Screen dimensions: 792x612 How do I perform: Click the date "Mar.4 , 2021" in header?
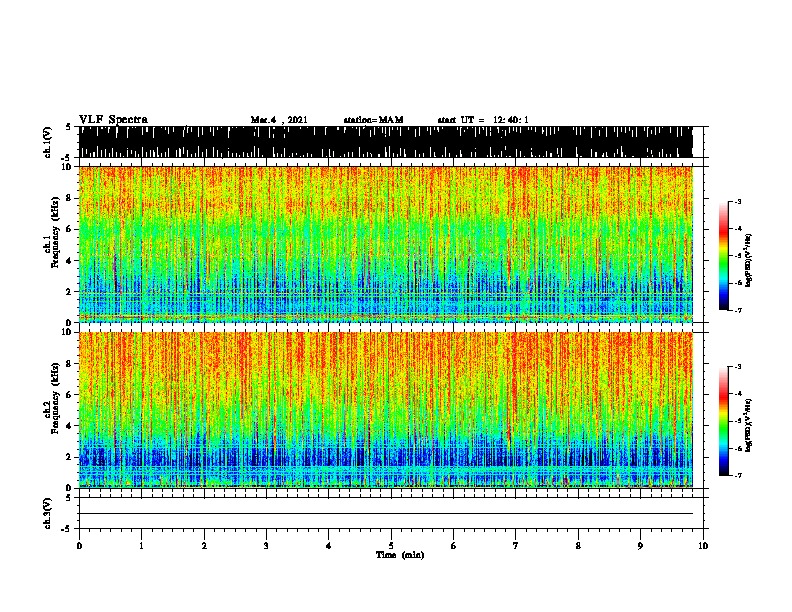tap(279, 120)
